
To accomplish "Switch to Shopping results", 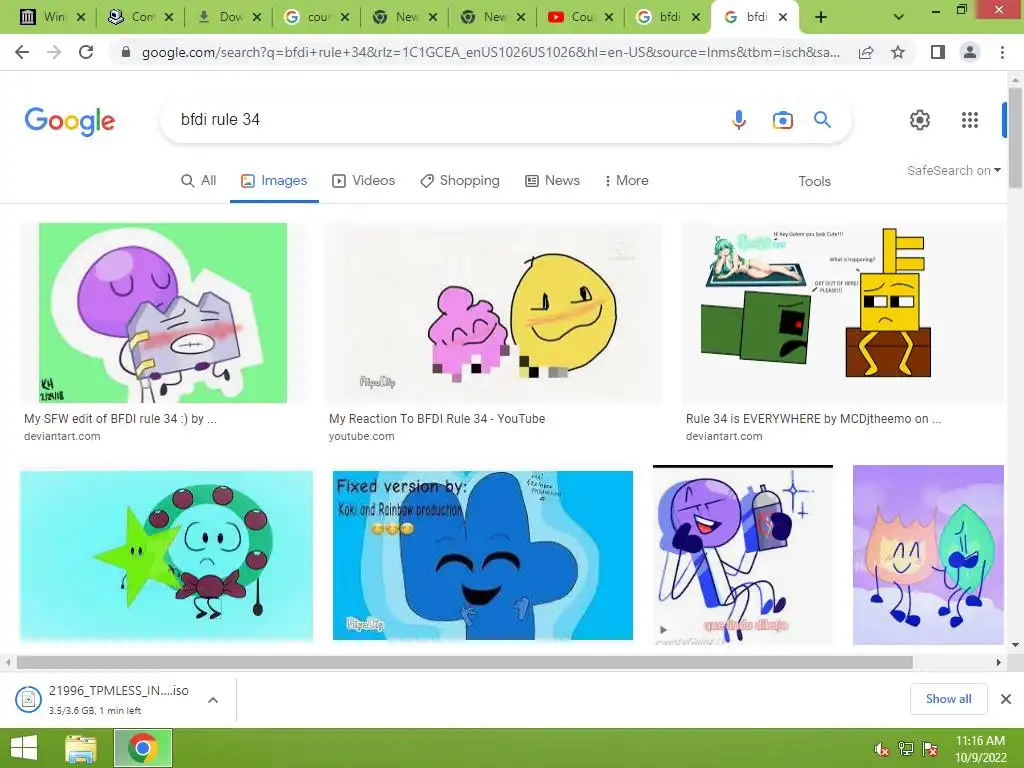I will [460, 180].
